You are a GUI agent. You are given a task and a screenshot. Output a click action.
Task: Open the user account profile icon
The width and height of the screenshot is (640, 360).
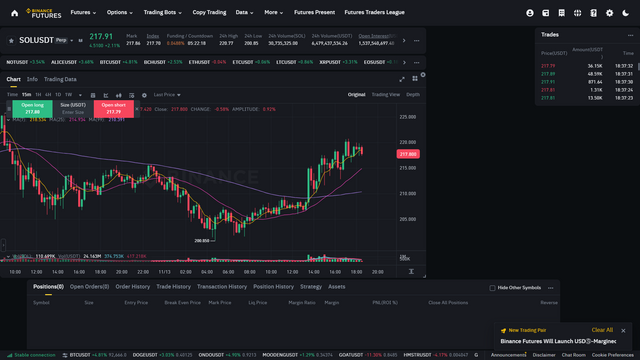click(530, 13)
